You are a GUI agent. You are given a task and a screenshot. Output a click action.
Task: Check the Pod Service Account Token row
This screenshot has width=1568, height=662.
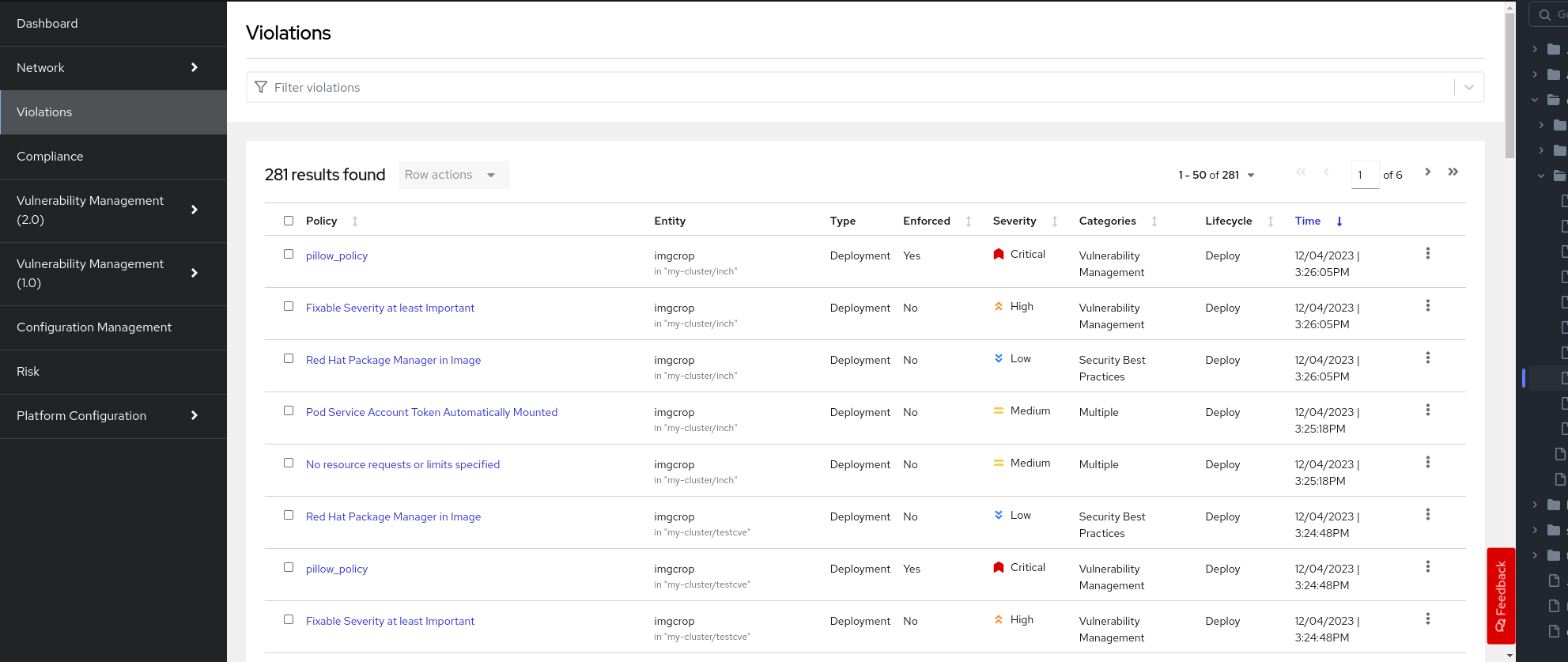pos(289,410)
